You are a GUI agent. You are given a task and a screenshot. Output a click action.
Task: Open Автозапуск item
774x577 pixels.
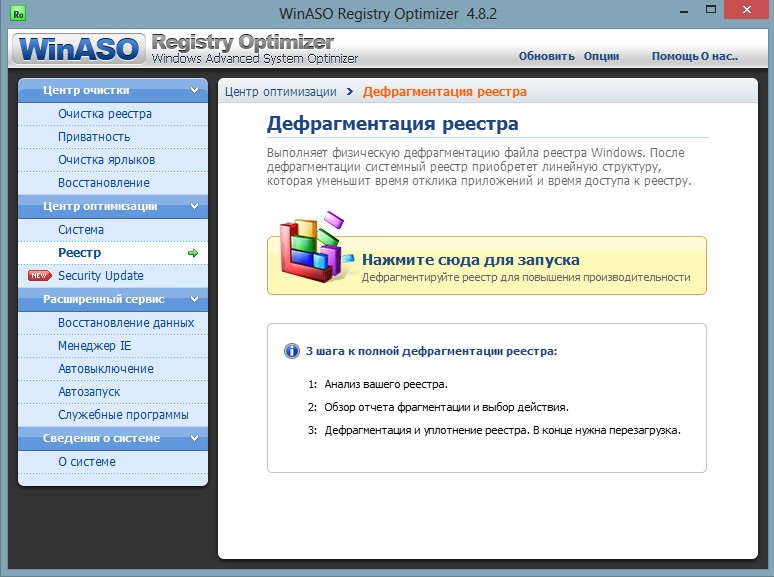[113, 392]
